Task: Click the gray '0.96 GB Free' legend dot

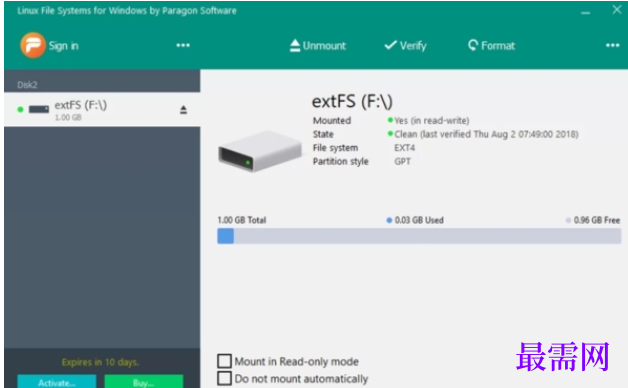Action: pyautogui.click(x=568, y=220)
